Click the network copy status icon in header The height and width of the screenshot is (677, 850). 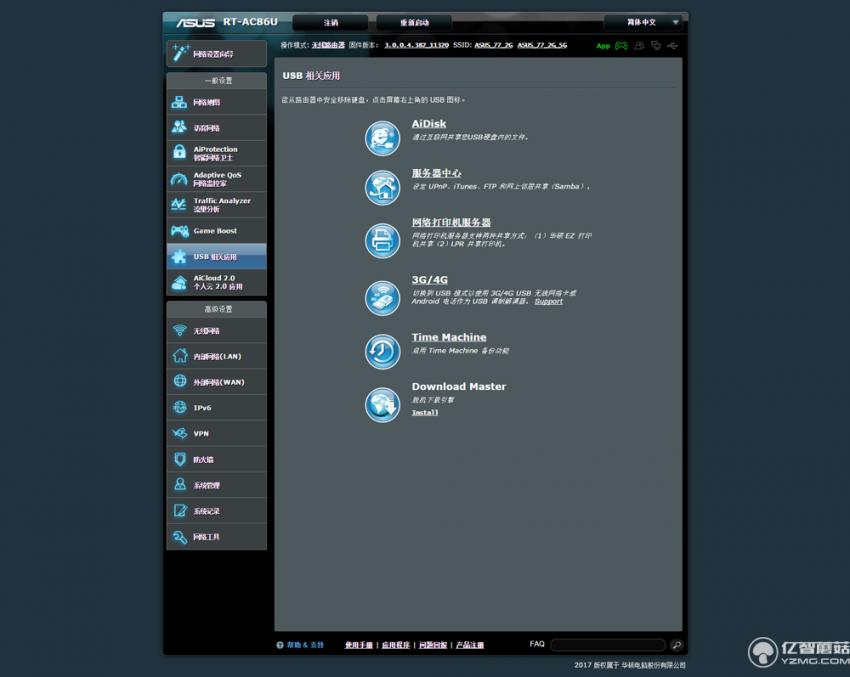pyautogui.click(x=656, y=46)
